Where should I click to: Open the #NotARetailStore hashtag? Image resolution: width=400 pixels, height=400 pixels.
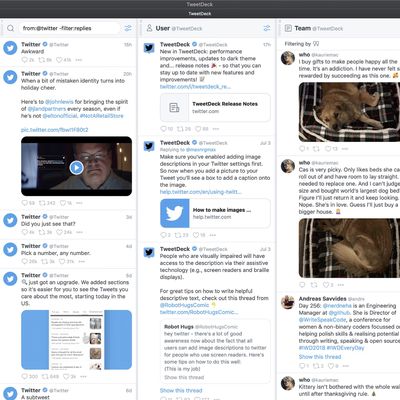coord(101,116)
